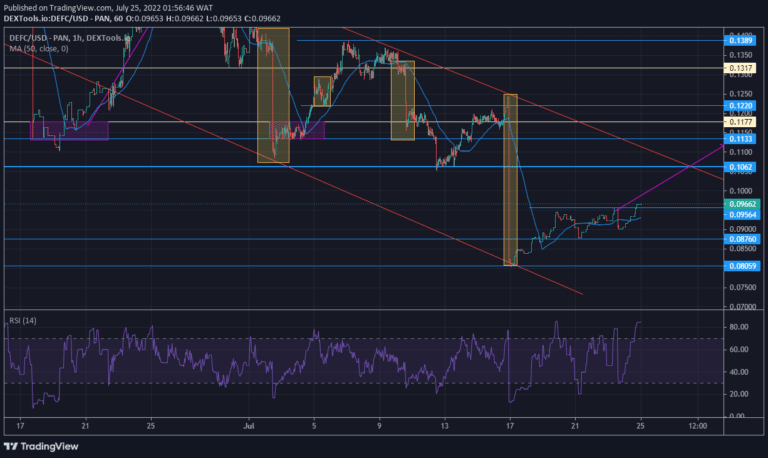The image size is (768, 458).
Task: Click the 12:00 label on time axis
Action: click(697, 426)
